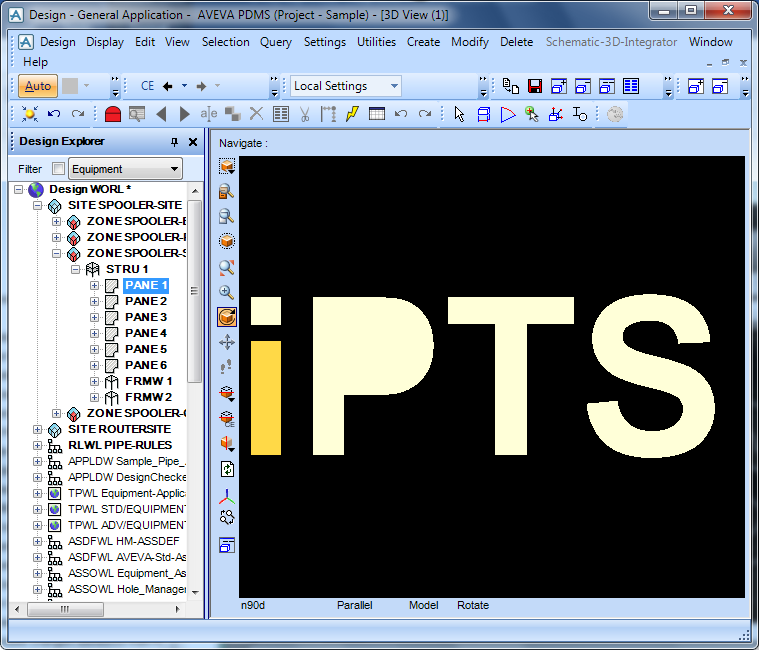Select ASDFWL HM-ASSDEF tree item
The height and width of the screenshot is (650, 759).
pyautogui.click(x=123, y=541)
